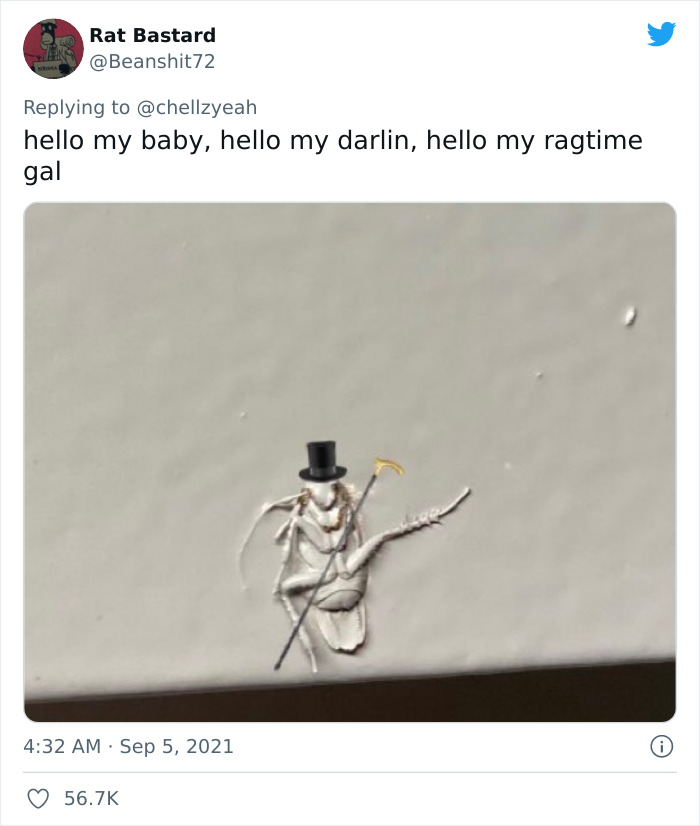Click the white speck on the wall

tap(630, 316)
